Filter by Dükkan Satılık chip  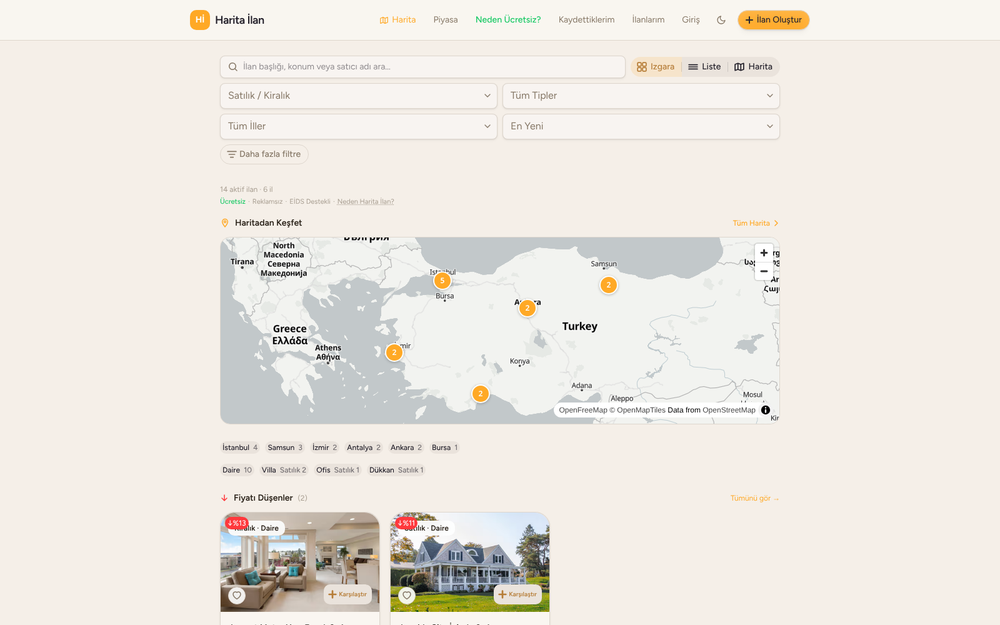point(396,470)
